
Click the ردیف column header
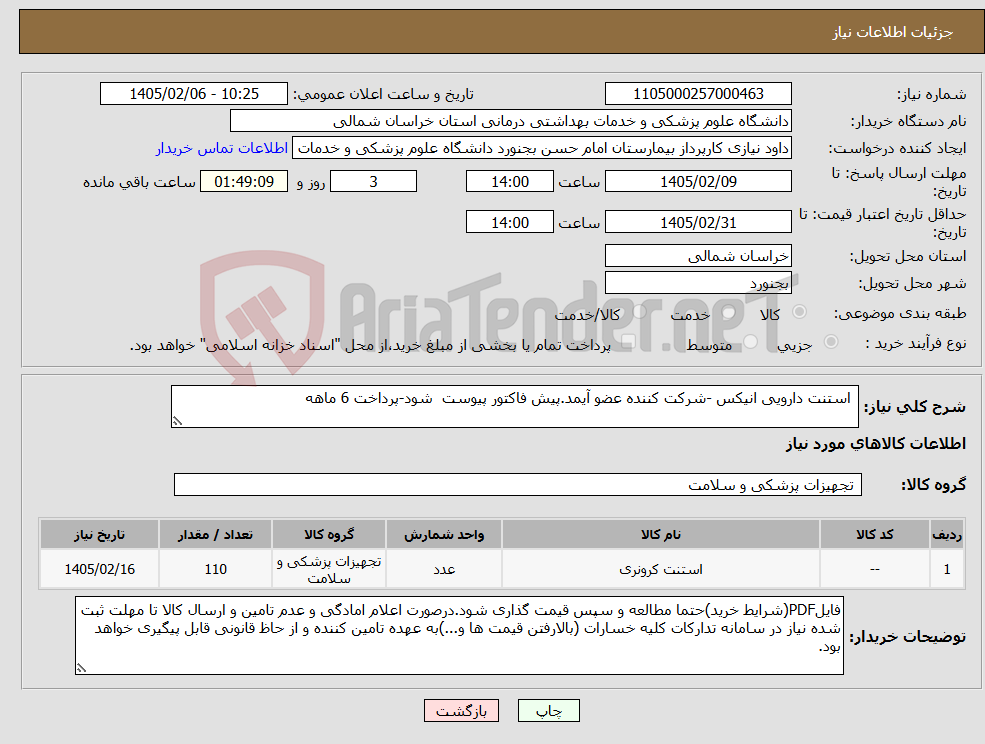[947, 534]
